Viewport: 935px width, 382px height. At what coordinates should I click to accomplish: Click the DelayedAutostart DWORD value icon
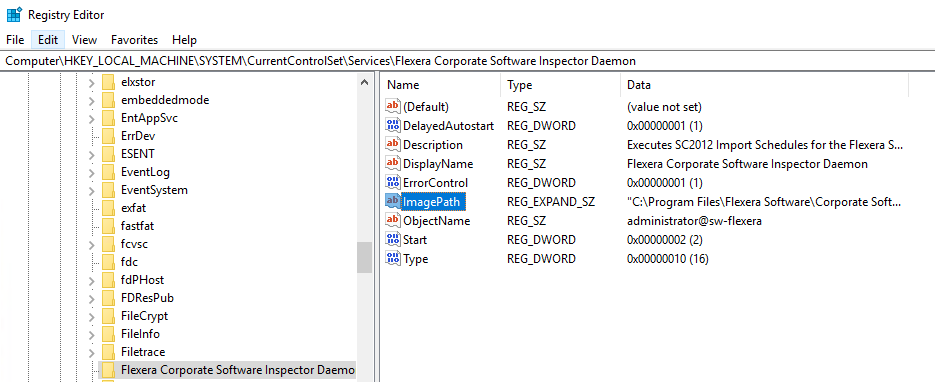coord(393,125)
